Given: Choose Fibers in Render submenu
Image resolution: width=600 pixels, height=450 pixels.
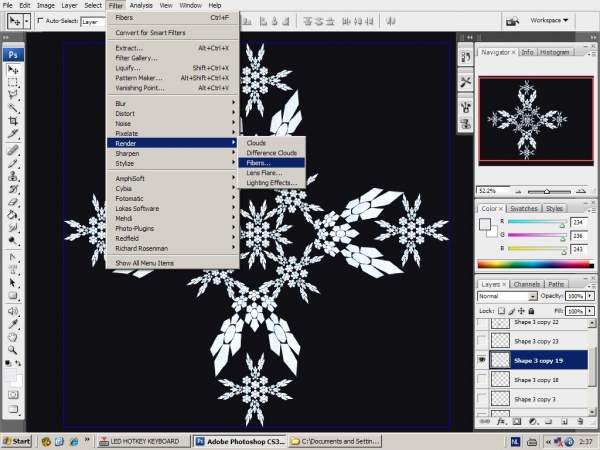Looking at the screenshot, I should click(x=271, y=163).
